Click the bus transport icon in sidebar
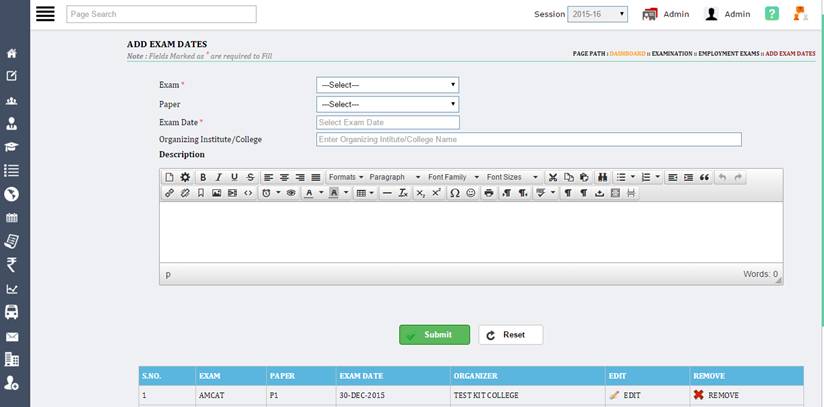Image resolution: width=824 pixels, height=407 pixels. (12, 312)
